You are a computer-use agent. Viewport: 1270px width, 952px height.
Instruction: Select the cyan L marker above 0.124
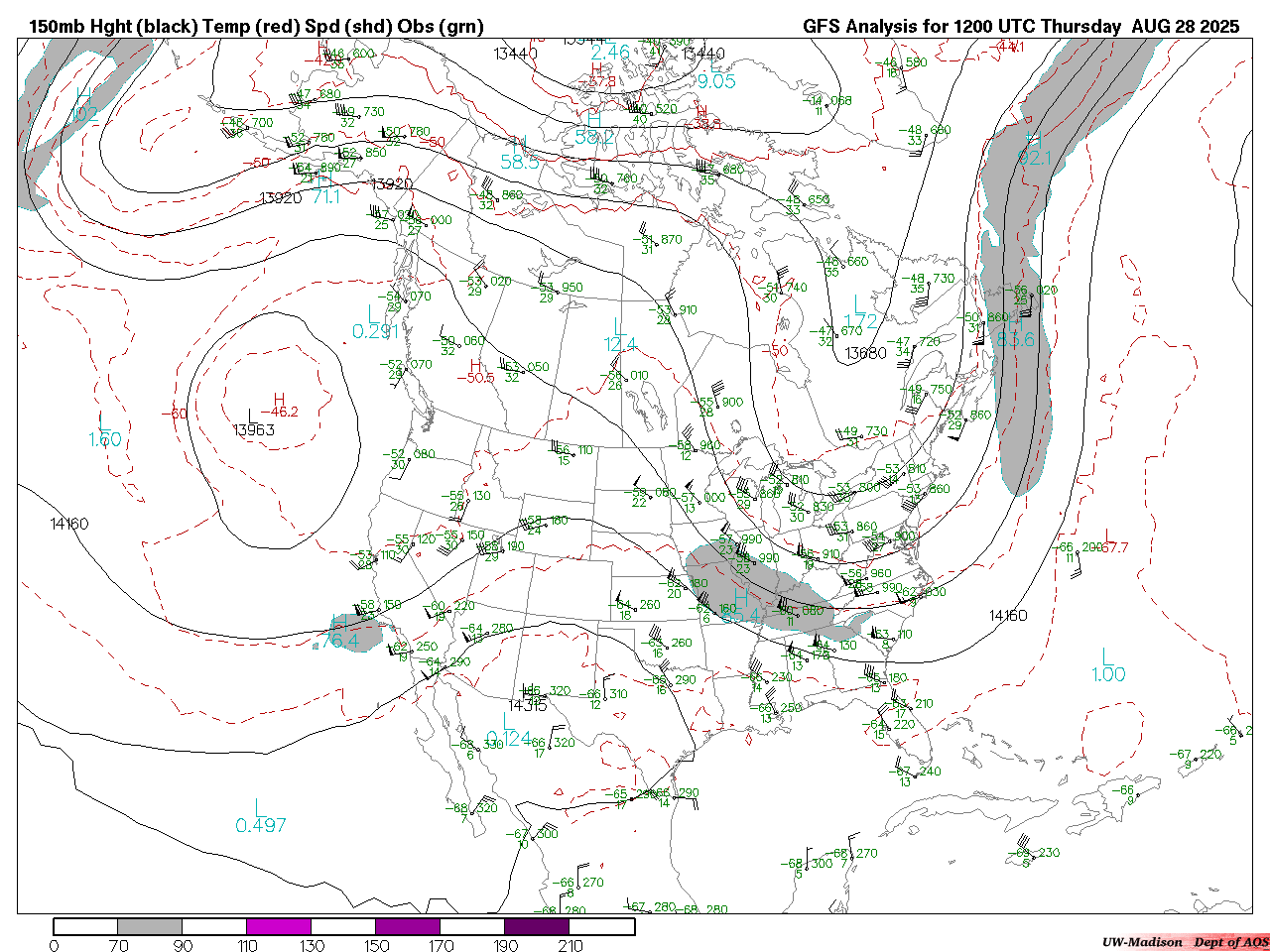(x=505, y=721)
